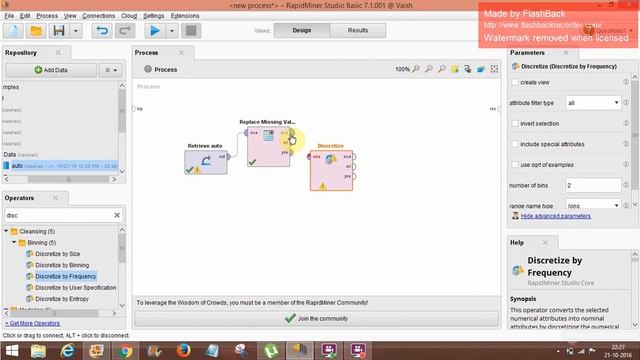
Task: Toggle the create view checkbox
Action: (515, 82)
